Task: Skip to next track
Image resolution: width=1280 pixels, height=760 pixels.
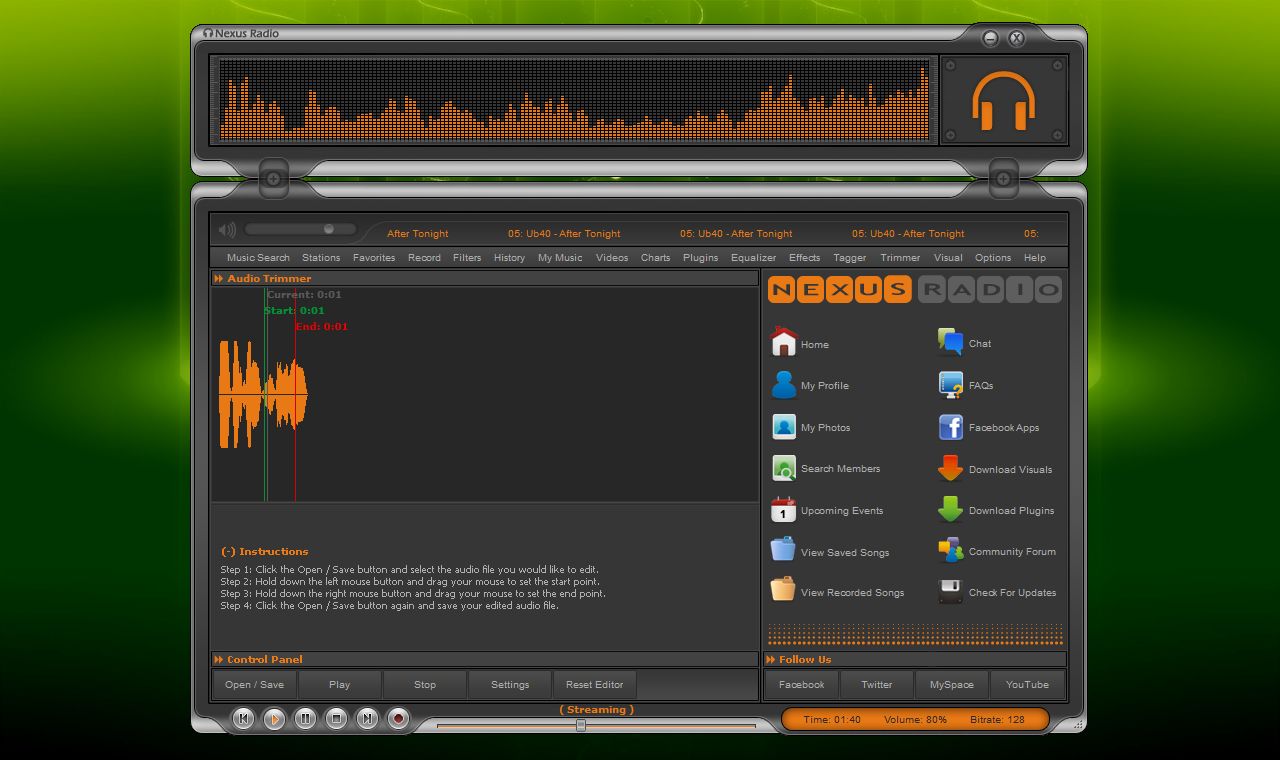Action: point(367,718)
